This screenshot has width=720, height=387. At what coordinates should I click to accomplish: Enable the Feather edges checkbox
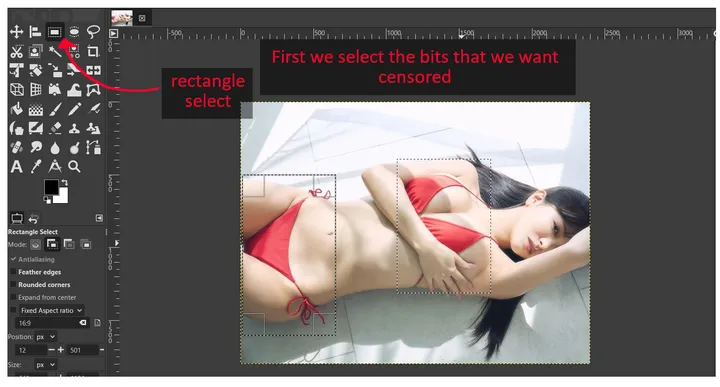pyautogui.click(x=13, y=272)
